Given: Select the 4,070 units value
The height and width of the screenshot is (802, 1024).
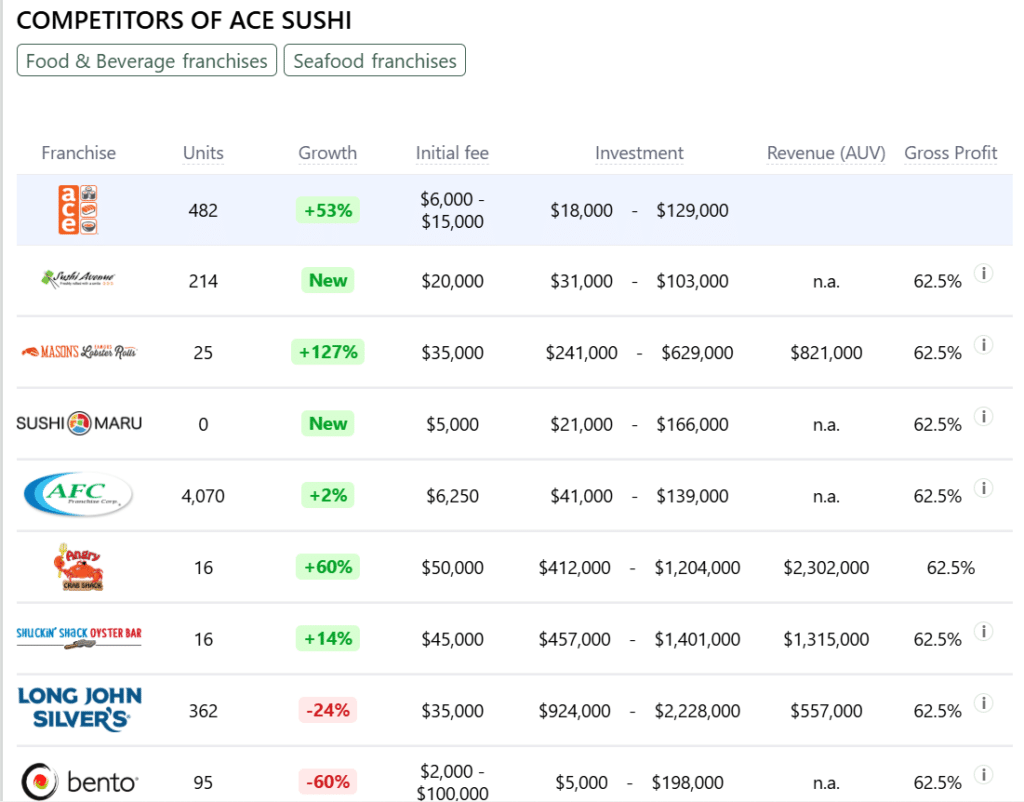Looking at the screenshot, I should click(x=203, y=496).
